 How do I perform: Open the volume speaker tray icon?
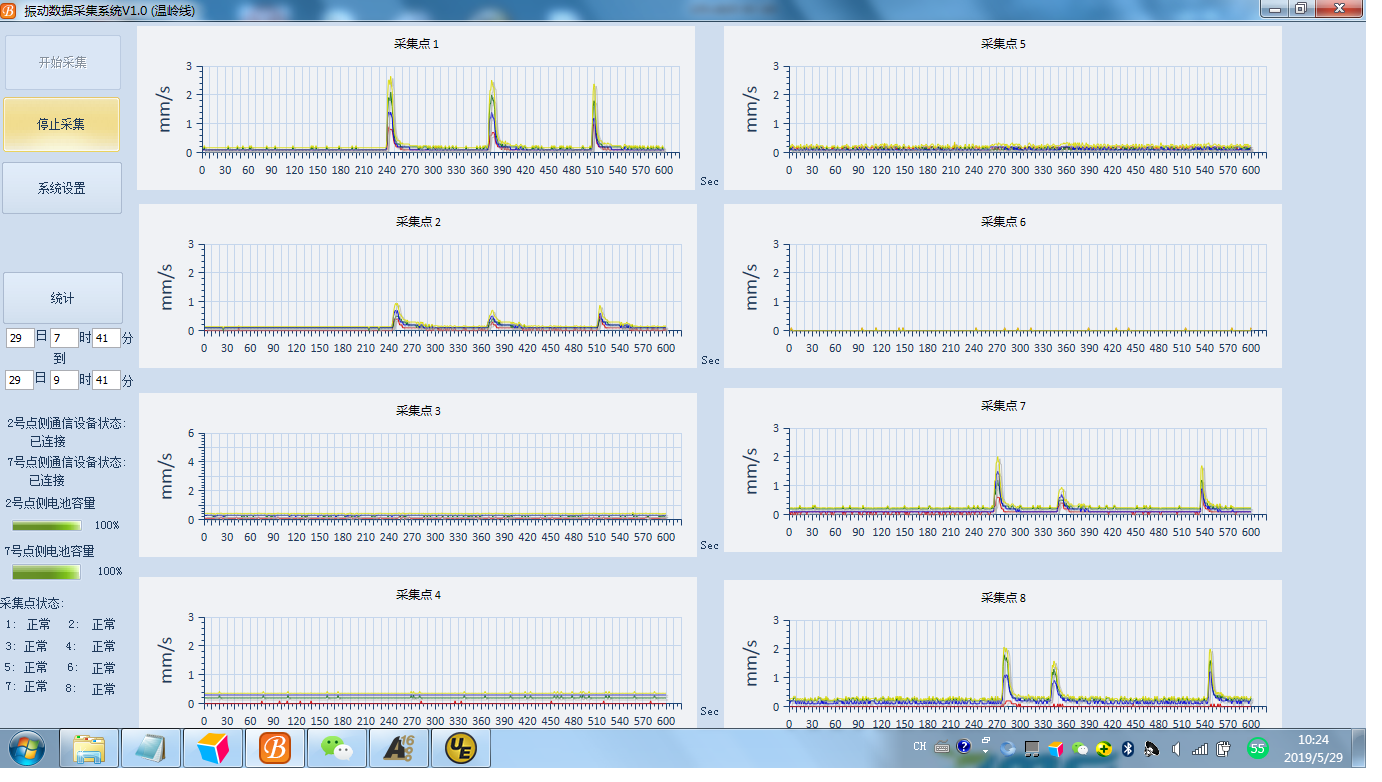(x=1175, y=748)
